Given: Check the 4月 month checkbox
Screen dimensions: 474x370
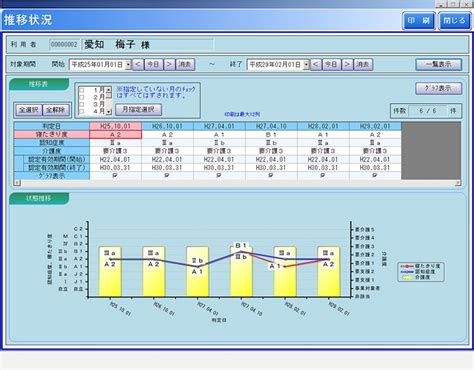Looking at the screenshot, I should click(82, 111).
